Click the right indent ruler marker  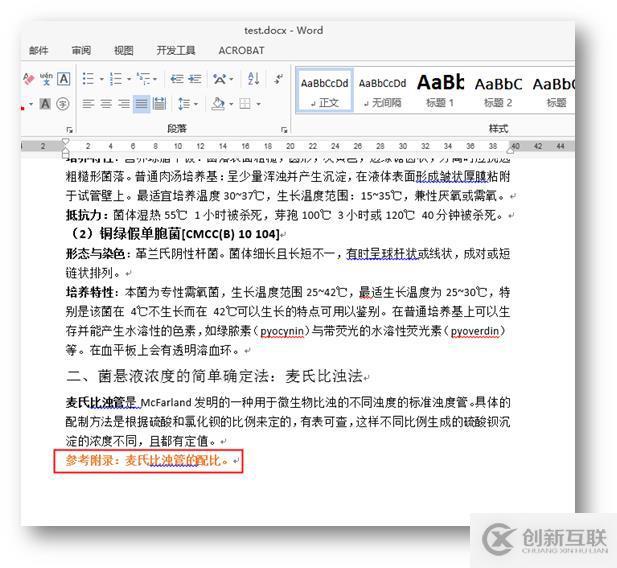pos(510,150)
